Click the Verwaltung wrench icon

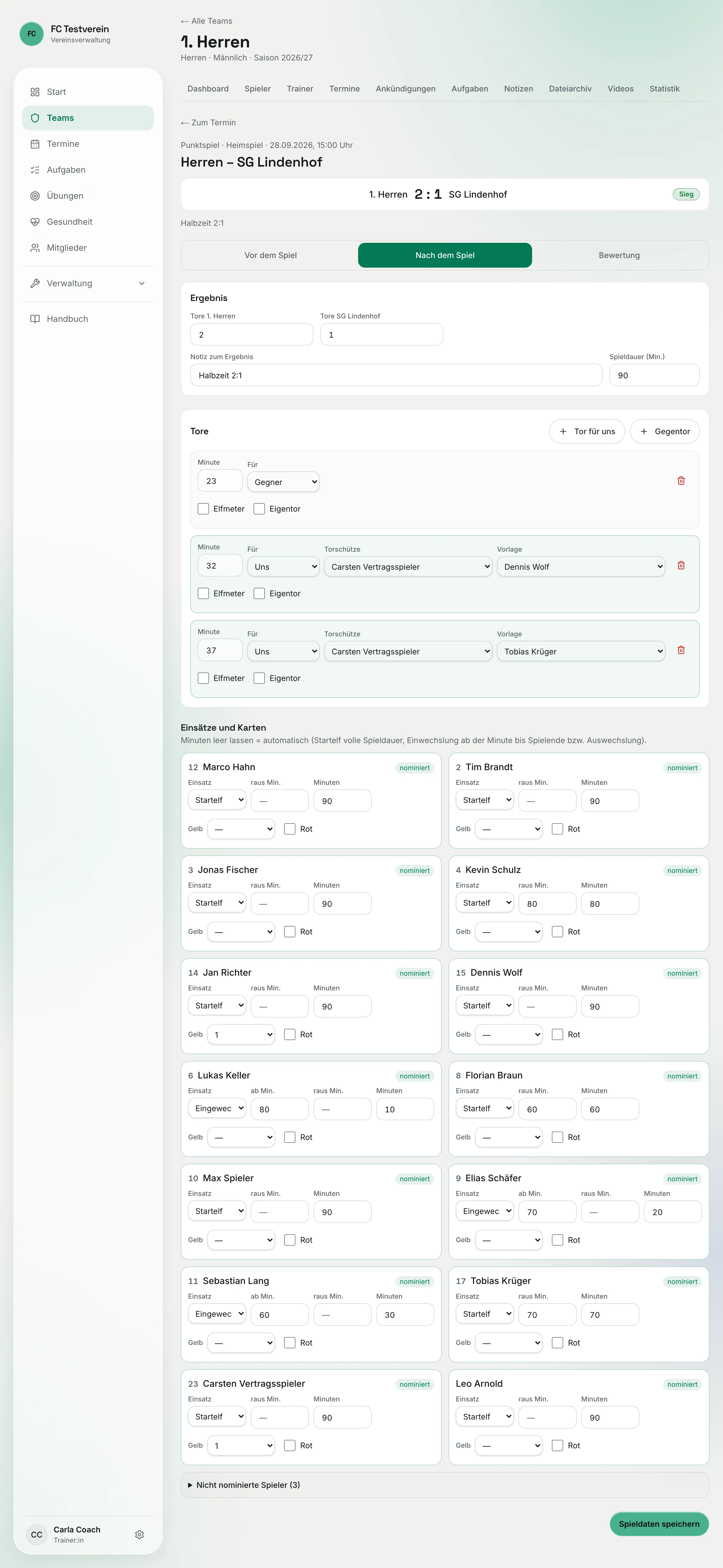(x=35, y=283)
